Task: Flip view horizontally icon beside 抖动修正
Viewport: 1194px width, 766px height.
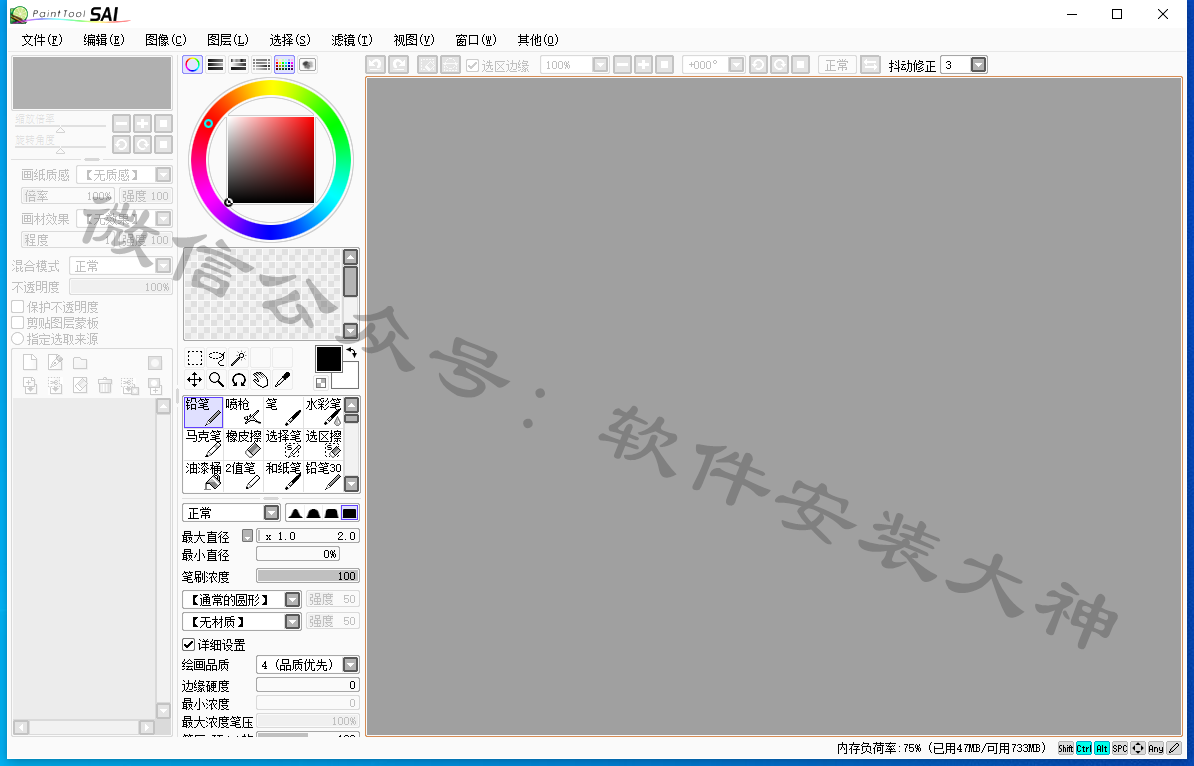Action: pyautogui.click(x=870, y=65)
